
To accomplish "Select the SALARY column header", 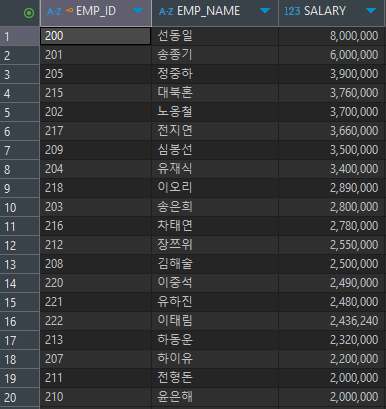I will coord(331,13).
